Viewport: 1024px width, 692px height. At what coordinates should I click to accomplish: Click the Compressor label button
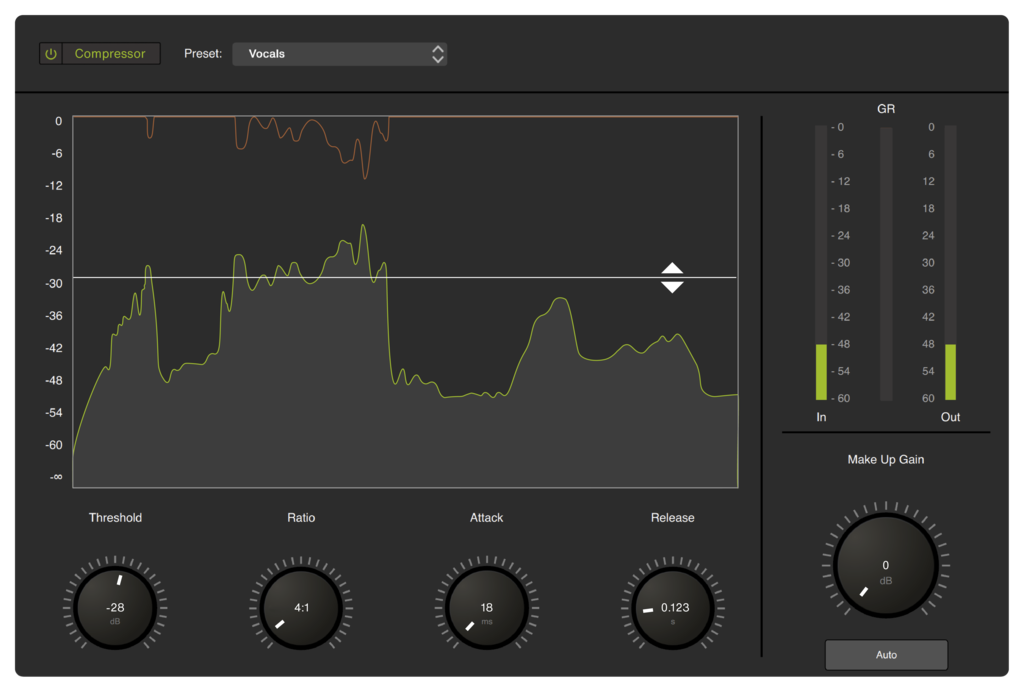tap(110, 54)
